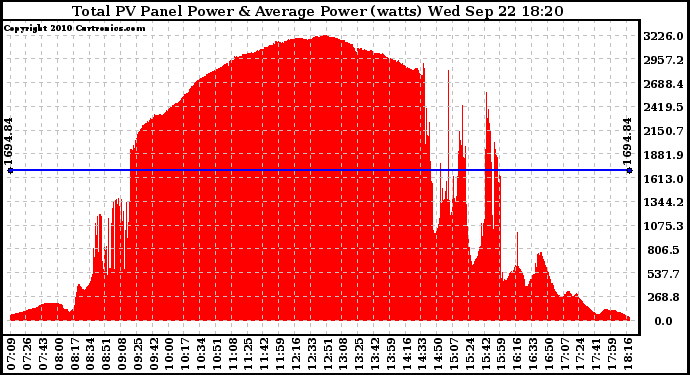Viewport: 690px width, 375px height.
Task: Click the 1881.9 y-axis value
Action: click(663, 155)
